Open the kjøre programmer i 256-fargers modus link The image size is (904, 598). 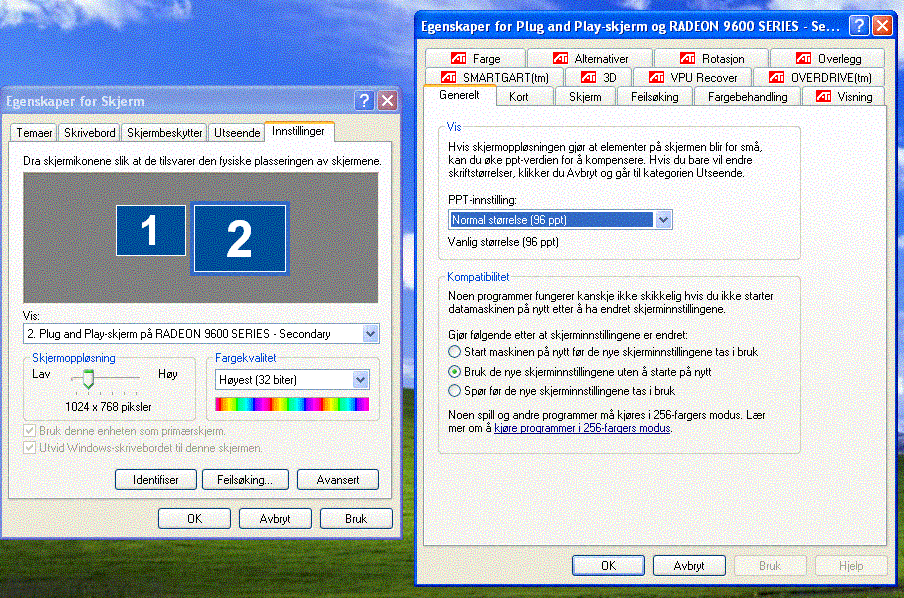pos(582,428)
